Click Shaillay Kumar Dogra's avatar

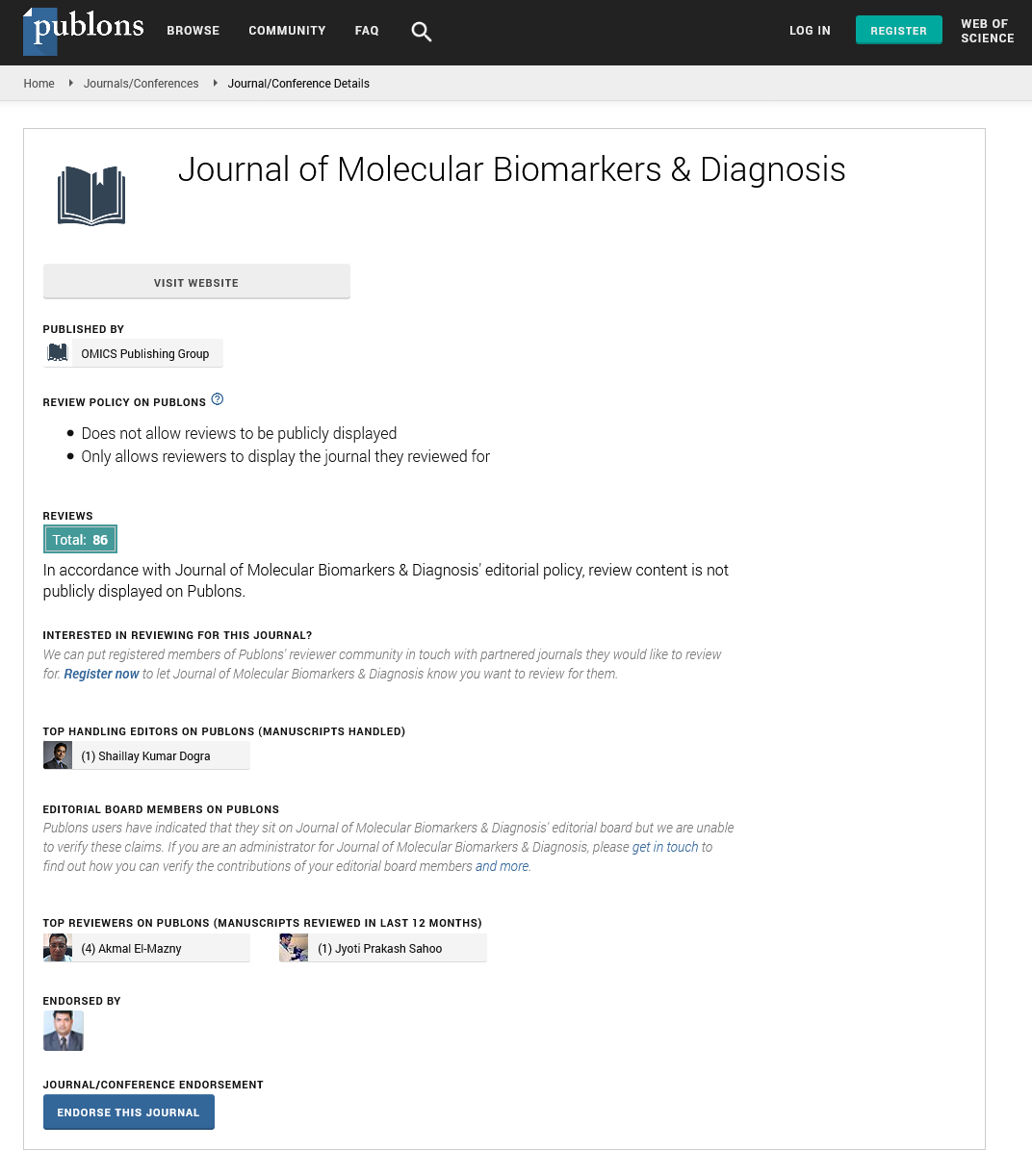[58, 755]
